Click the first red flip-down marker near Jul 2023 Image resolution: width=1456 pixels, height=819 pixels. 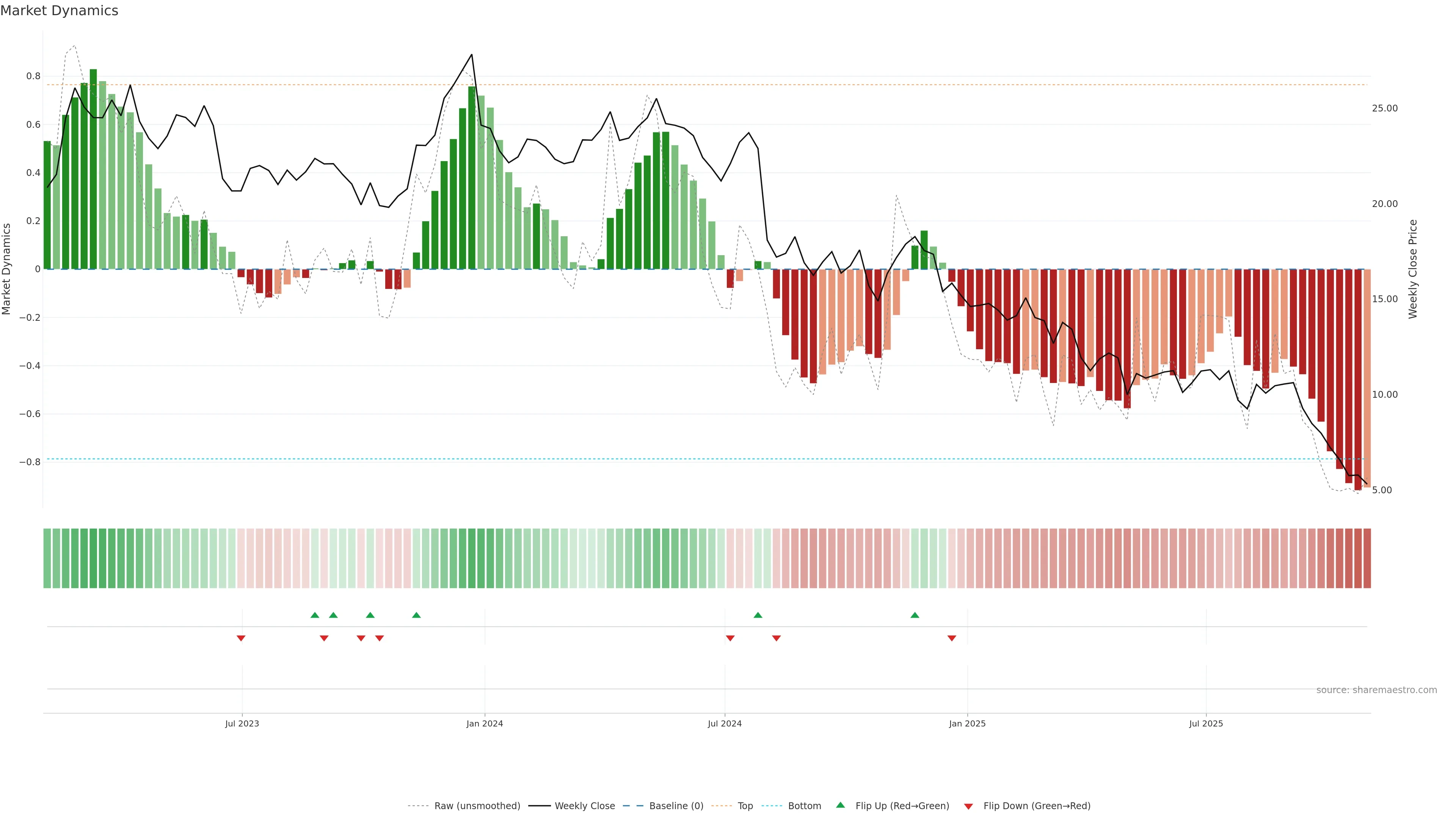click(x=241, y=638)
